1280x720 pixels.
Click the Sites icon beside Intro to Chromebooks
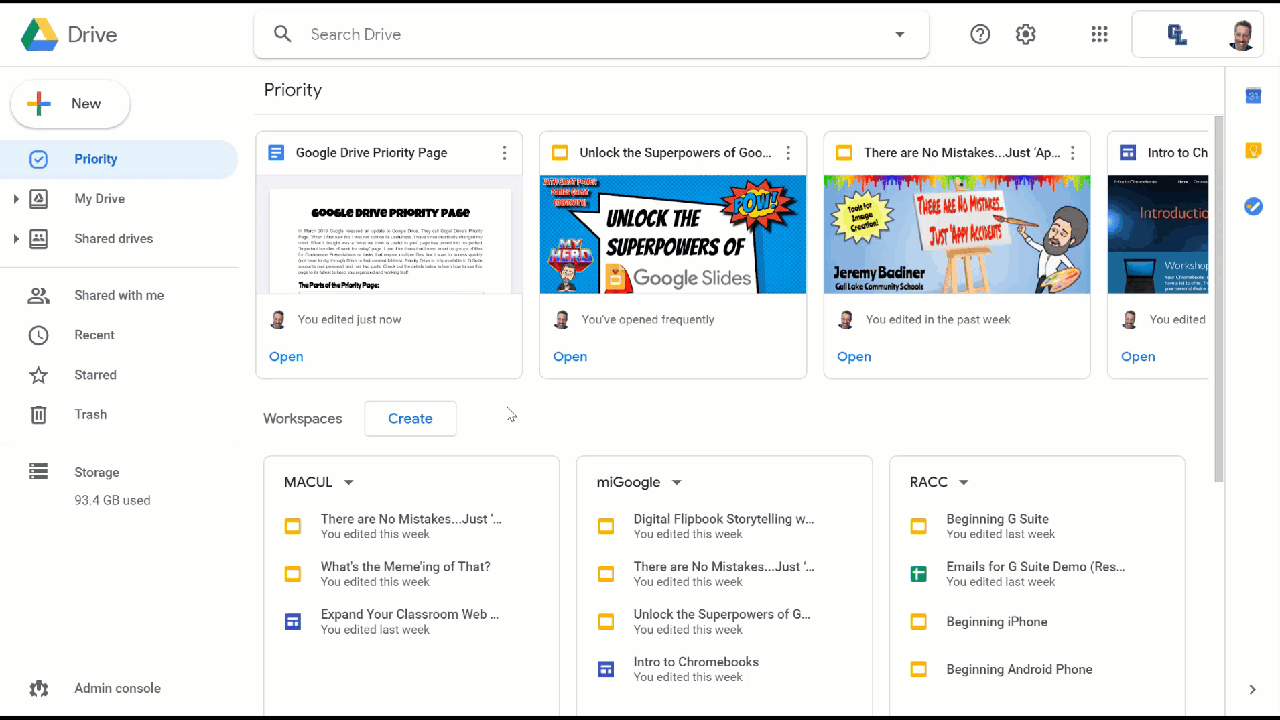[605, 669]
